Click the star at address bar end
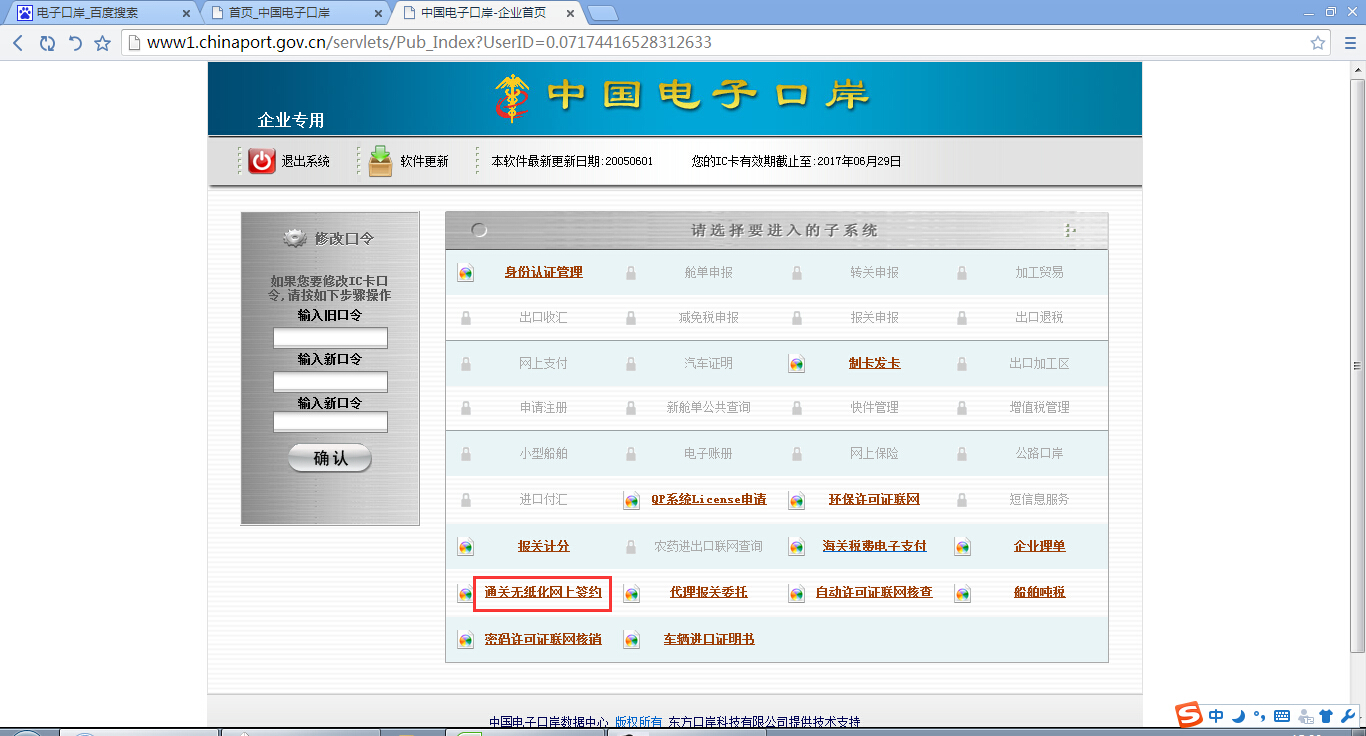 pyautogui.click(x=1318, y=43)
